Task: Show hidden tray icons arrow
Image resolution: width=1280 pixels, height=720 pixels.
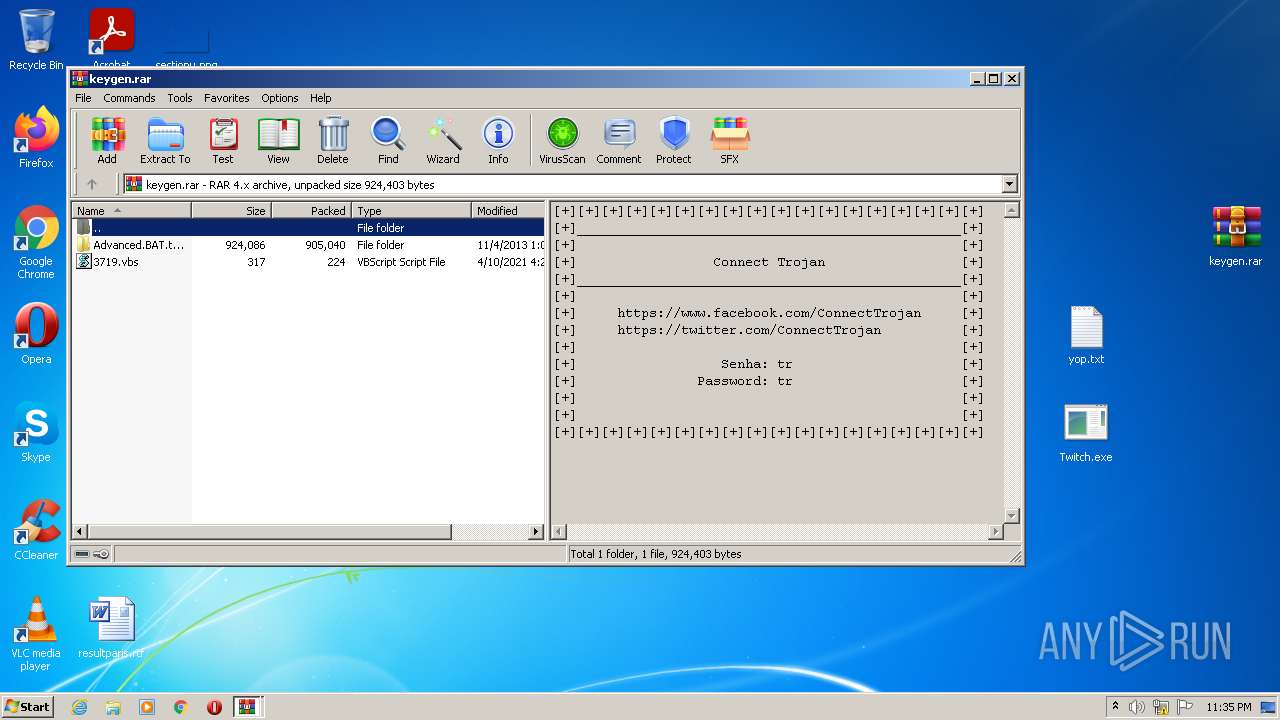Action: pyautogui.click(x=1115, y=707)
